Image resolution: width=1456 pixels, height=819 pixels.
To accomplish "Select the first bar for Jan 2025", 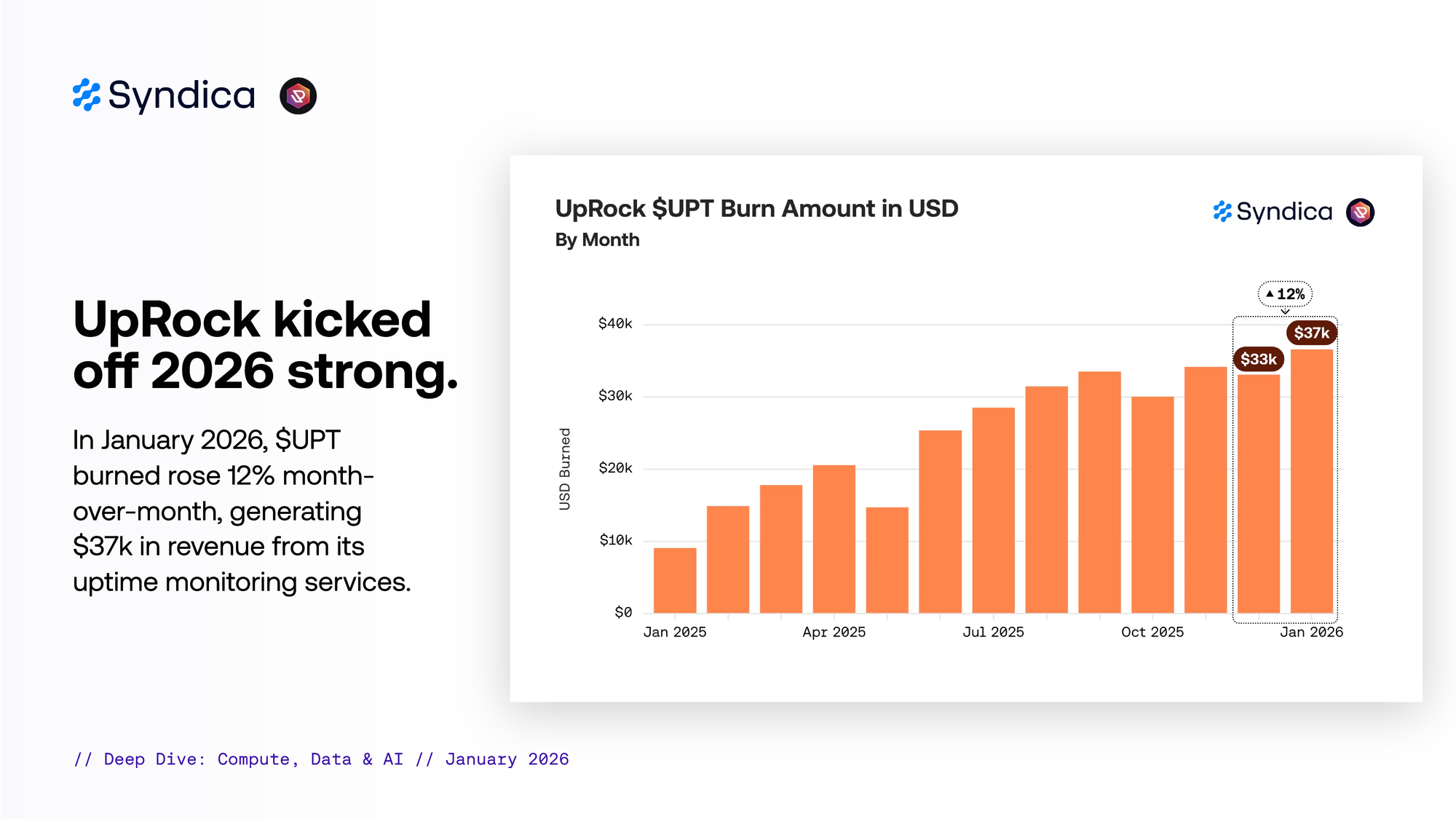I will coord(675,580).
